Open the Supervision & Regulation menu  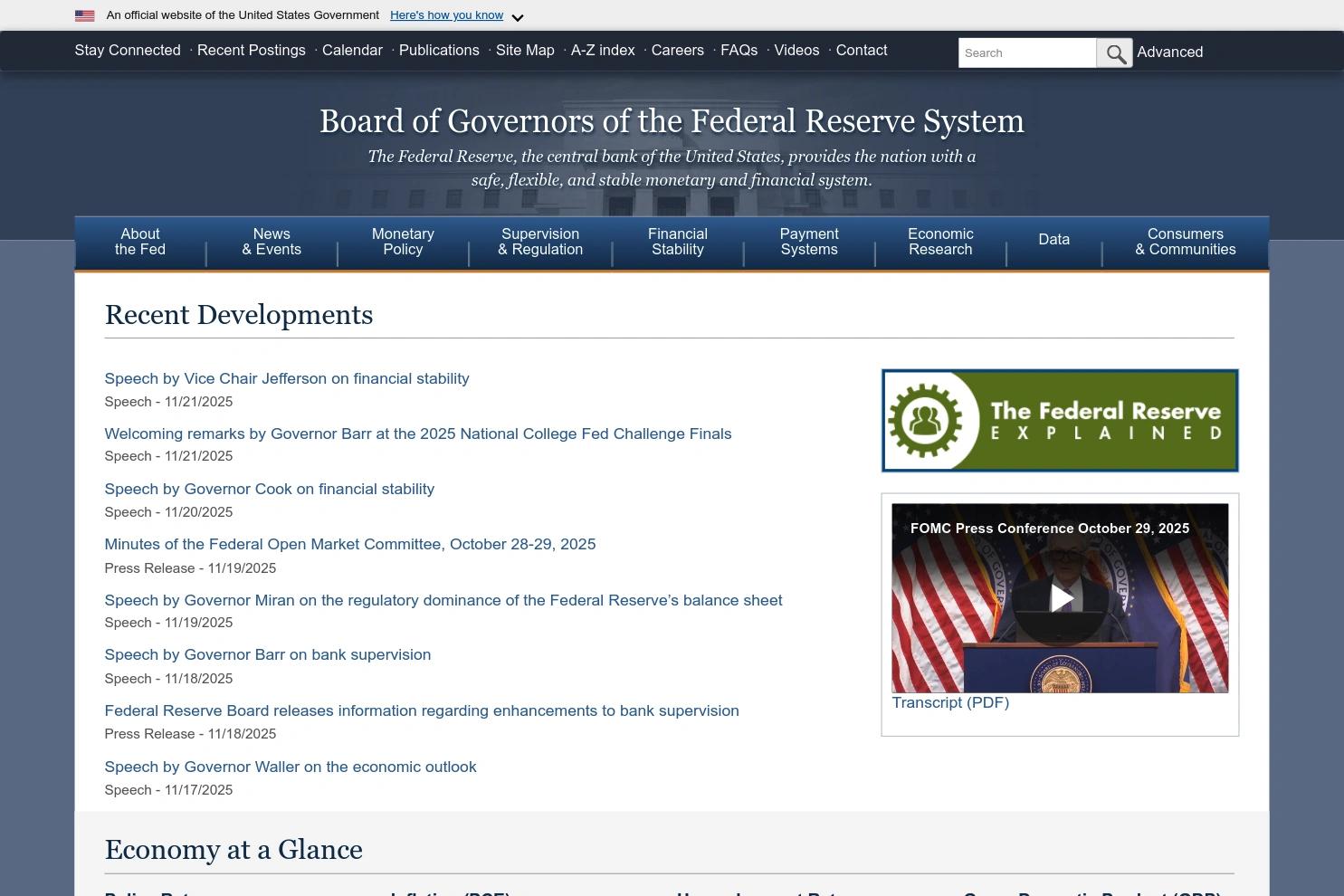(x=540, y=242)
